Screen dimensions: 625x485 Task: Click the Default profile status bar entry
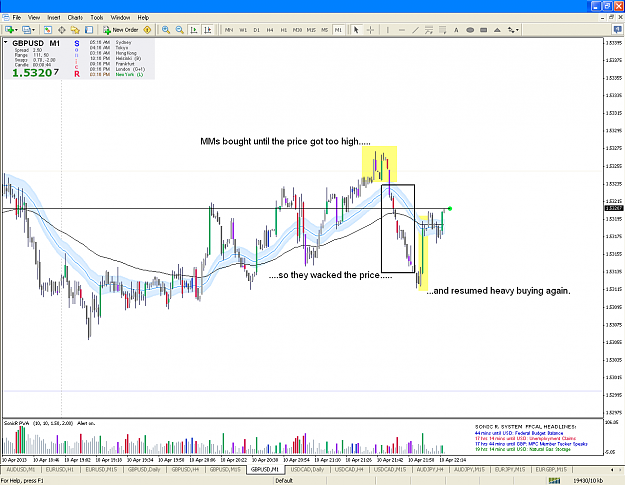[x=284, y=481]
